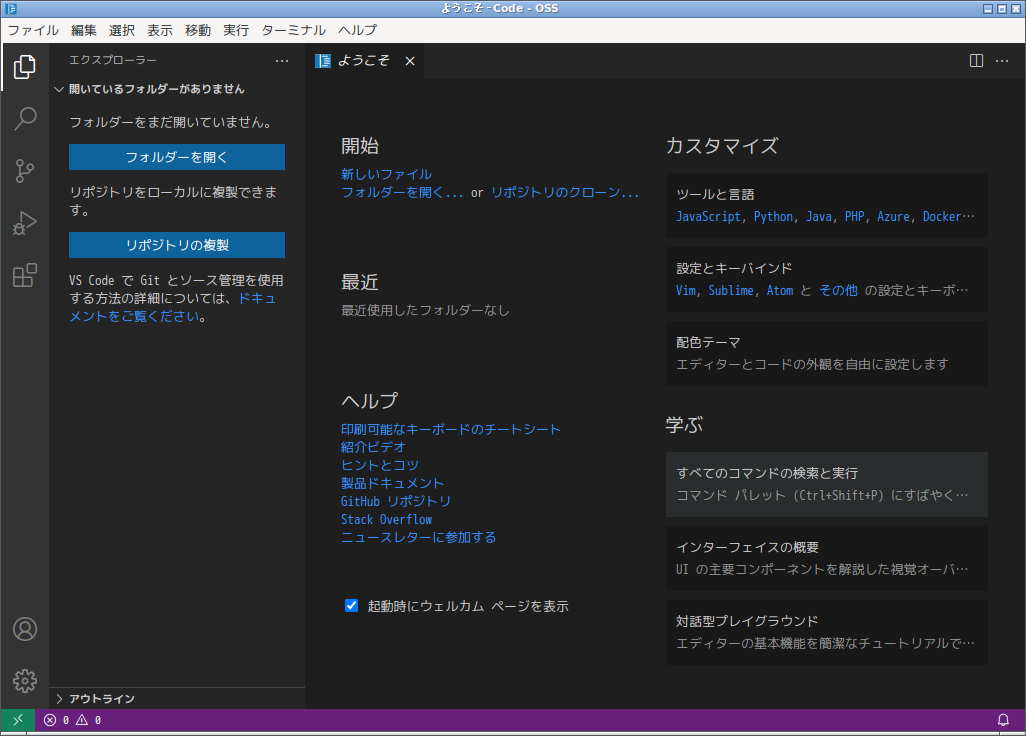Open the Search view icon
The height and width of the screenshot is (736, 1026).
25,118
